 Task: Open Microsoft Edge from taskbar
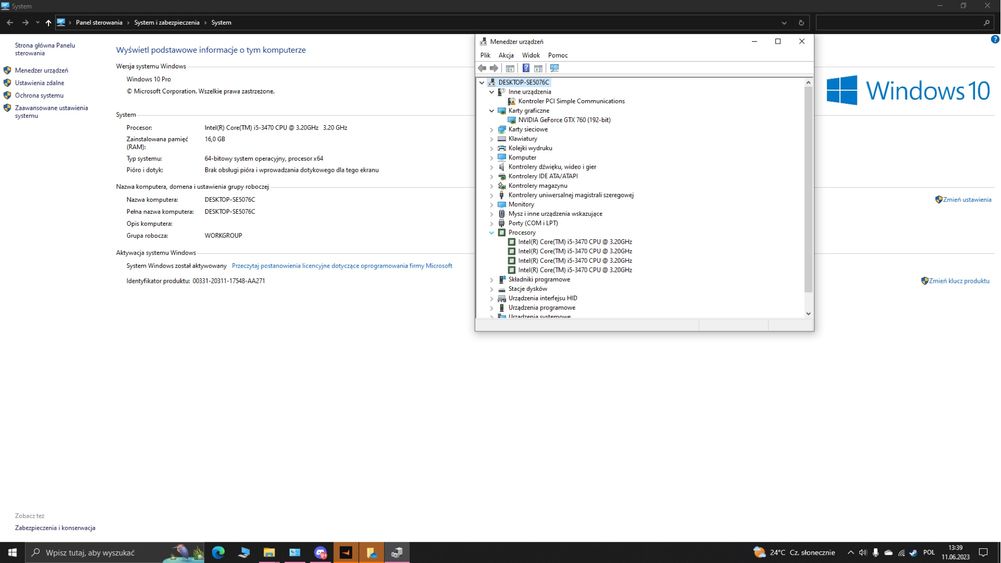(x=218, y=552)
